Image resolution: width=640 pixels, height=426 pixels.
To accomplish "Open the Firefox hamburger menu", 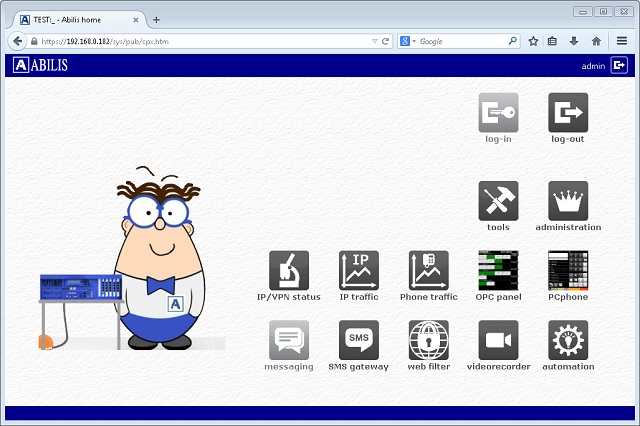I will click(x=620, y=41).
